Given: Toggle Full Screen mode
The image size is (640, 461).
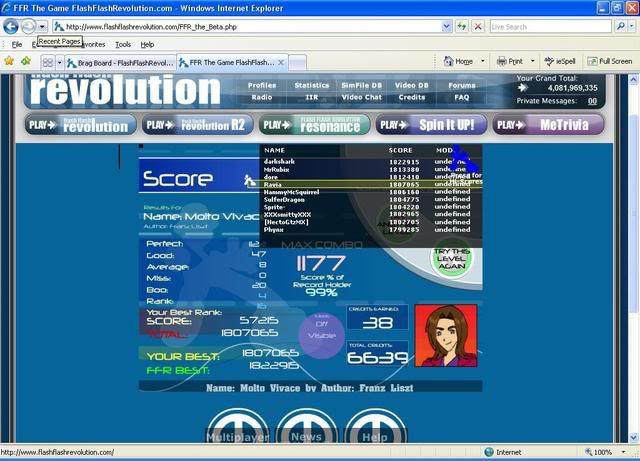Looking at the screenshot, I should pos(609,61).
